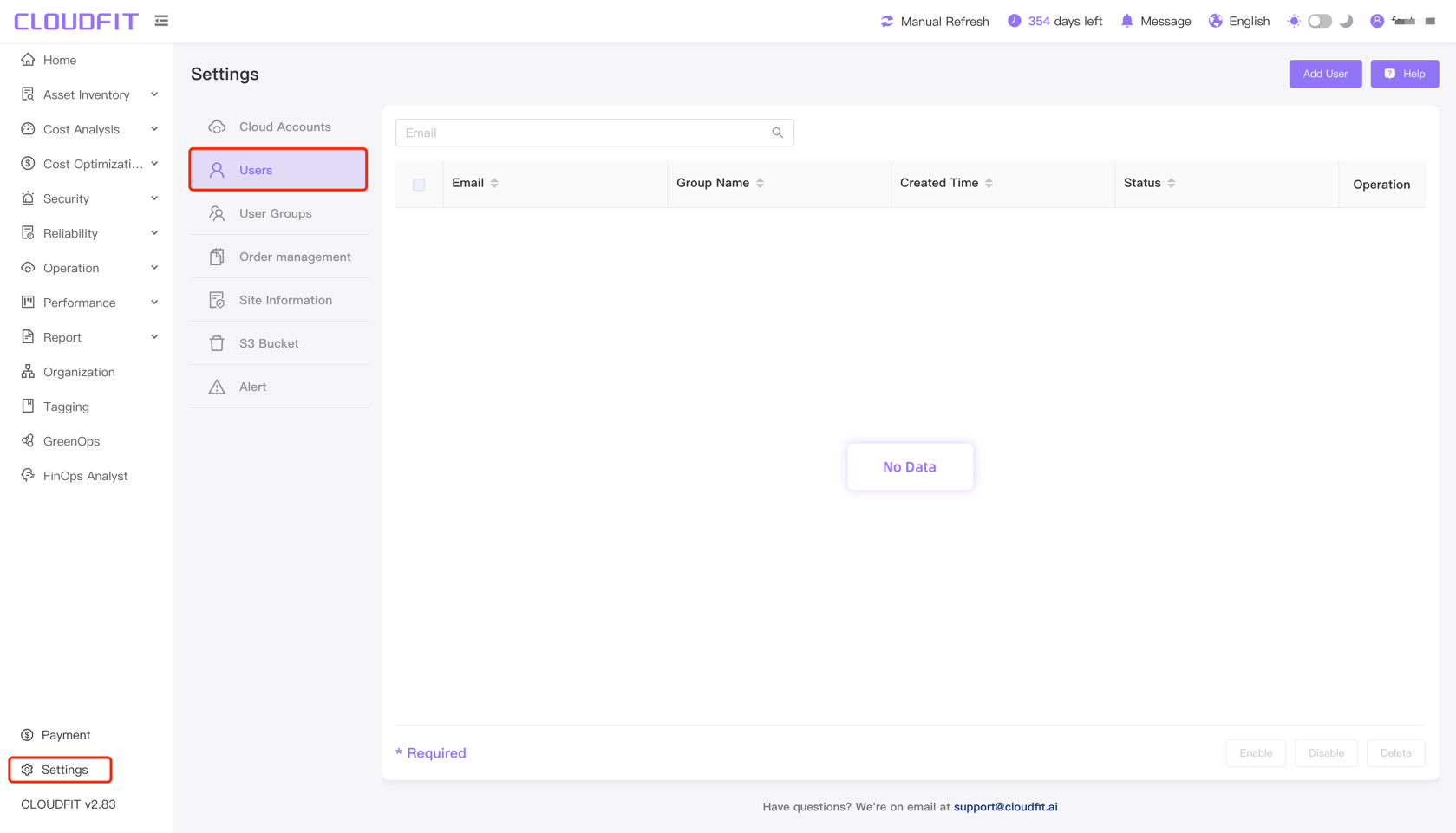Click the Manual Refresh icon

[886, 21]
